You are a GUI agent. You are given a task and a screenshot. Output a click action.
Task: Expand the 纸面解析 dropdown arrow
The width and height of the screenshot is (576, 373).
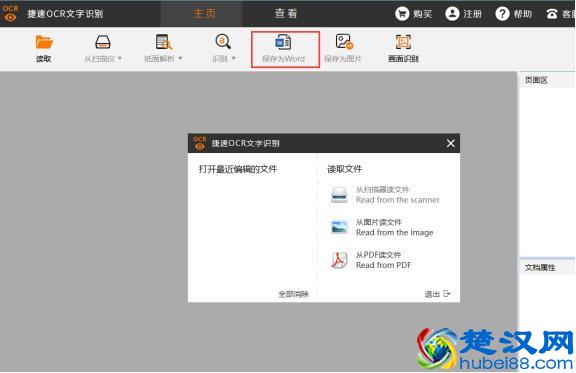coord(180,58)
